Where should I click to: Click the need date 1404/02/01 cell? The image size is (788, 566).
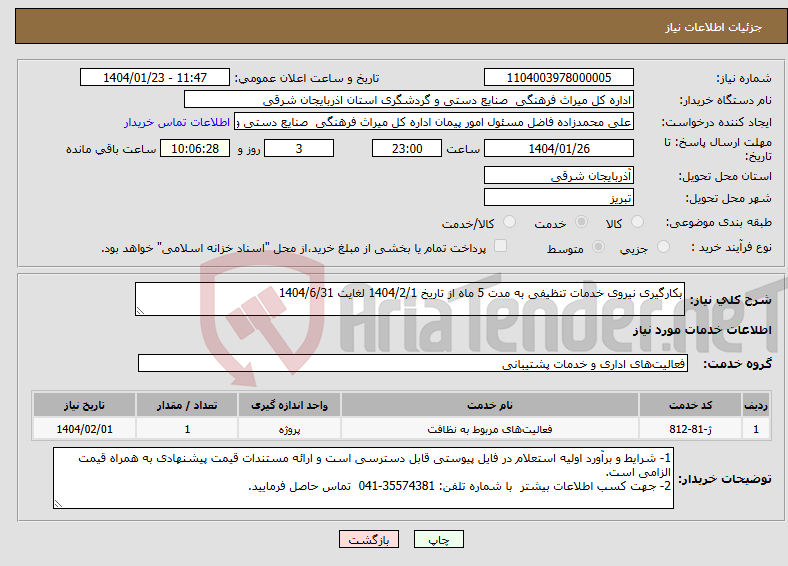84,429
